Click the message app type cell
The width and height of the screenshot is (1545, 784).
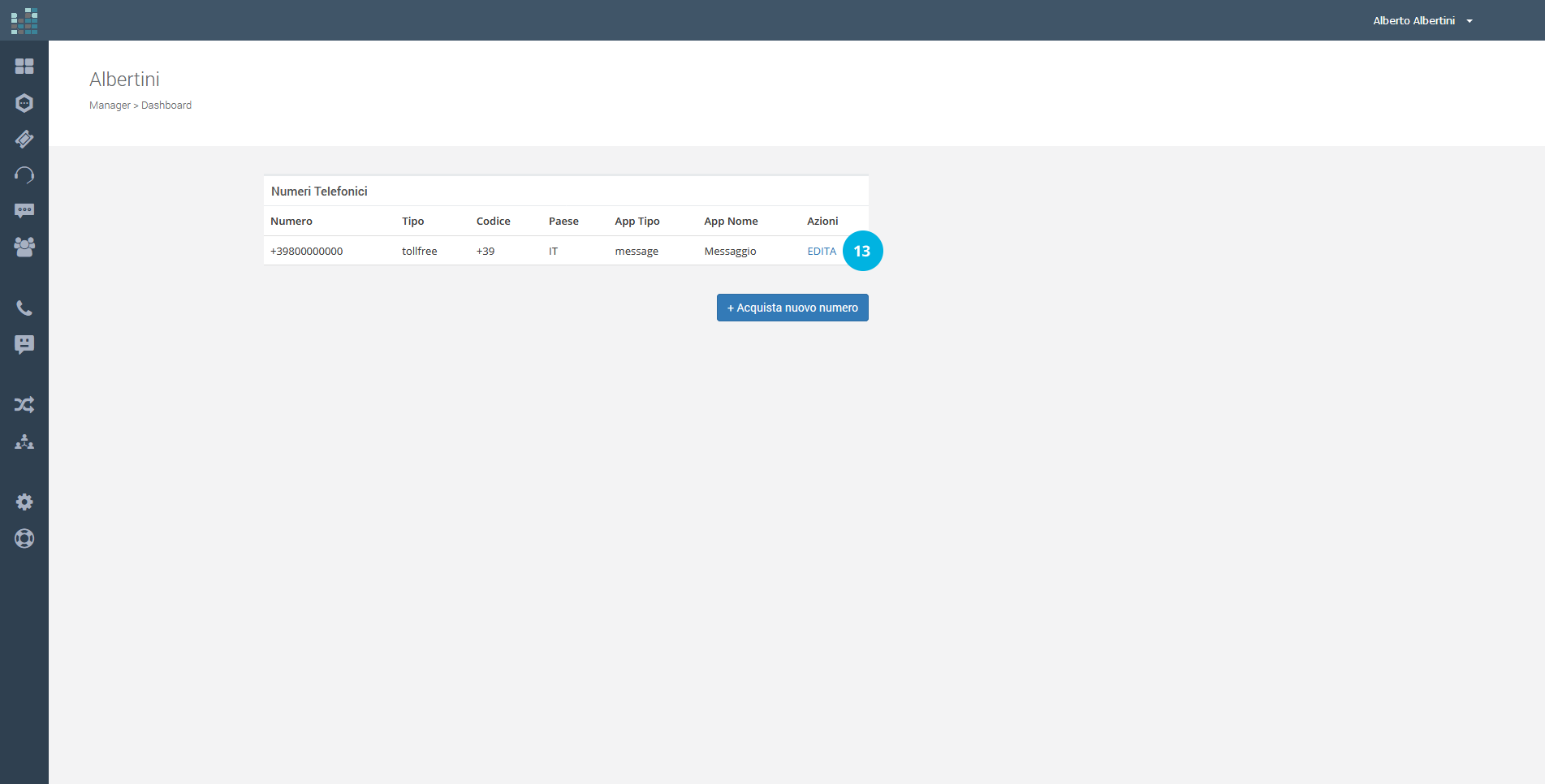point(637,252)
